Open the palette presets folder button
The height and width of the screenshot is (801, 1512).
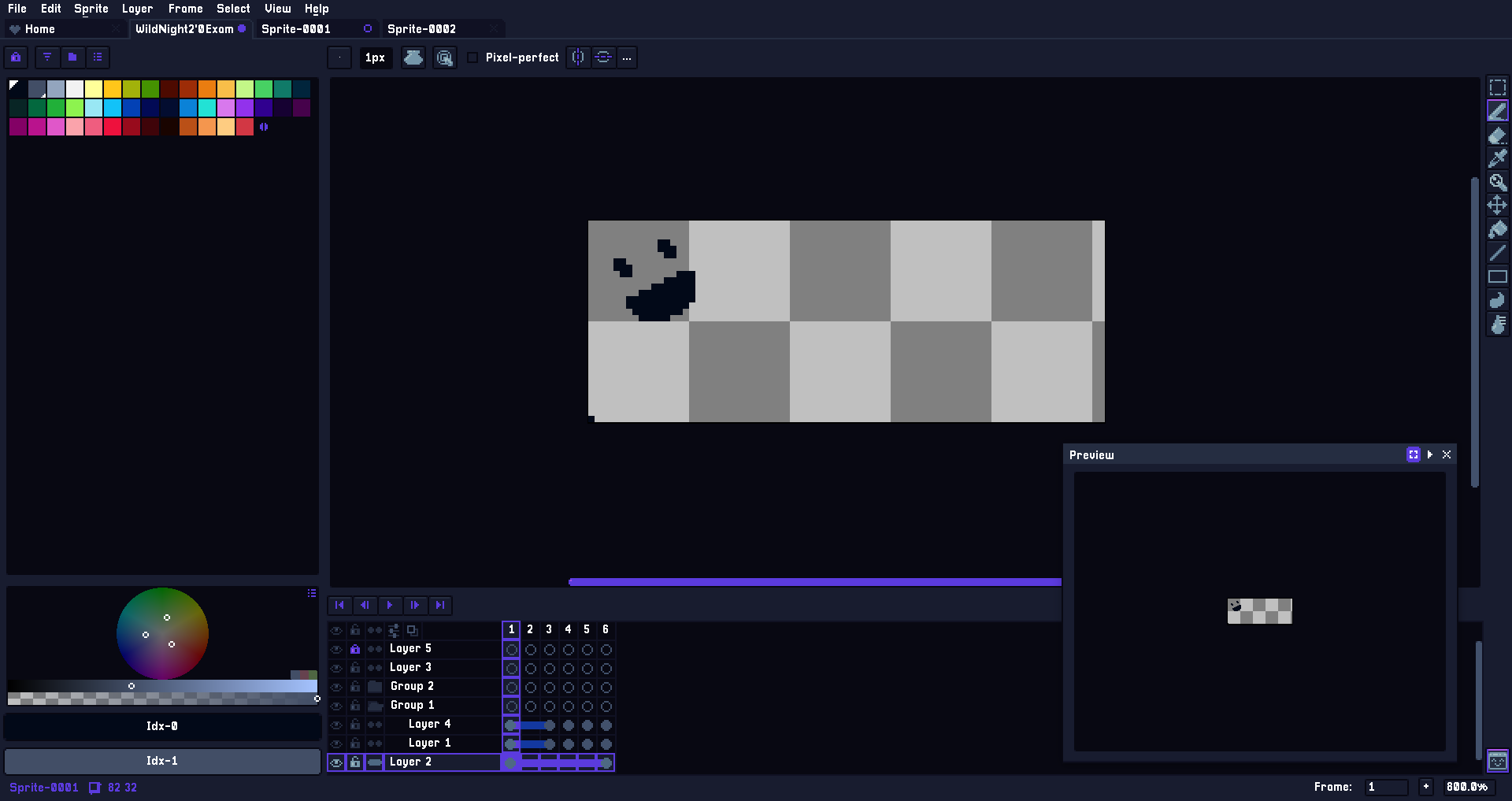(x=72, y=57)
